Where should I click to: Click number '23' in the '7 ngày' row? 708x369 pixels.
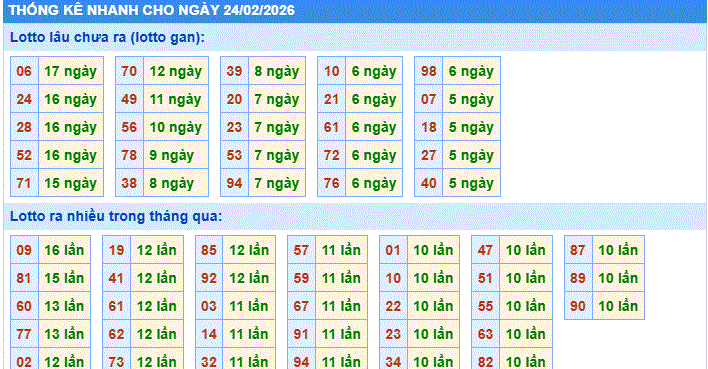point(234,127)
